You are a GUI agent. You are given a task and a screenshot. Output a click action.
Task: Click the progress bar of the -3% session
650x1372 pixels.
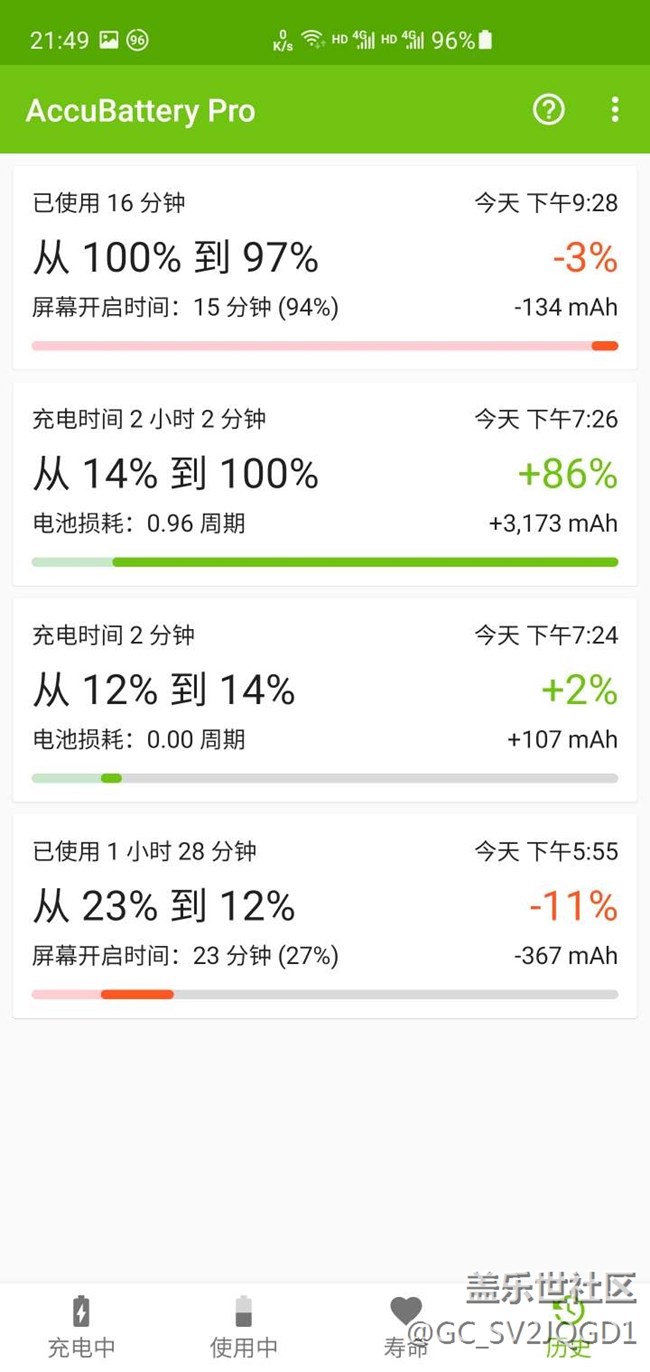tap(325, 346)
